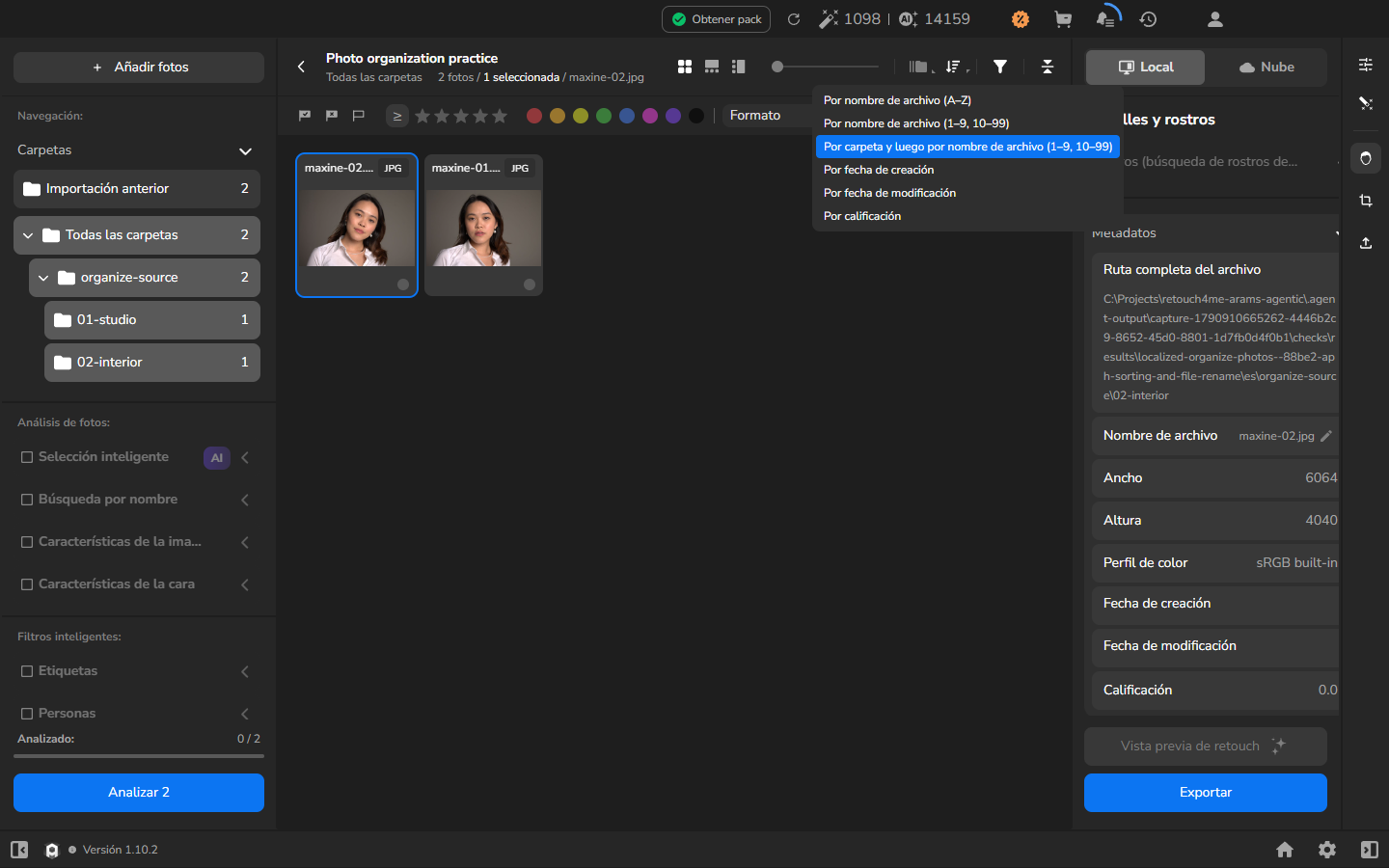Collapse the Carpetas section chevron
This screenshot has height=868, width=1389.
pyautogui.click(x=245, y=151)
